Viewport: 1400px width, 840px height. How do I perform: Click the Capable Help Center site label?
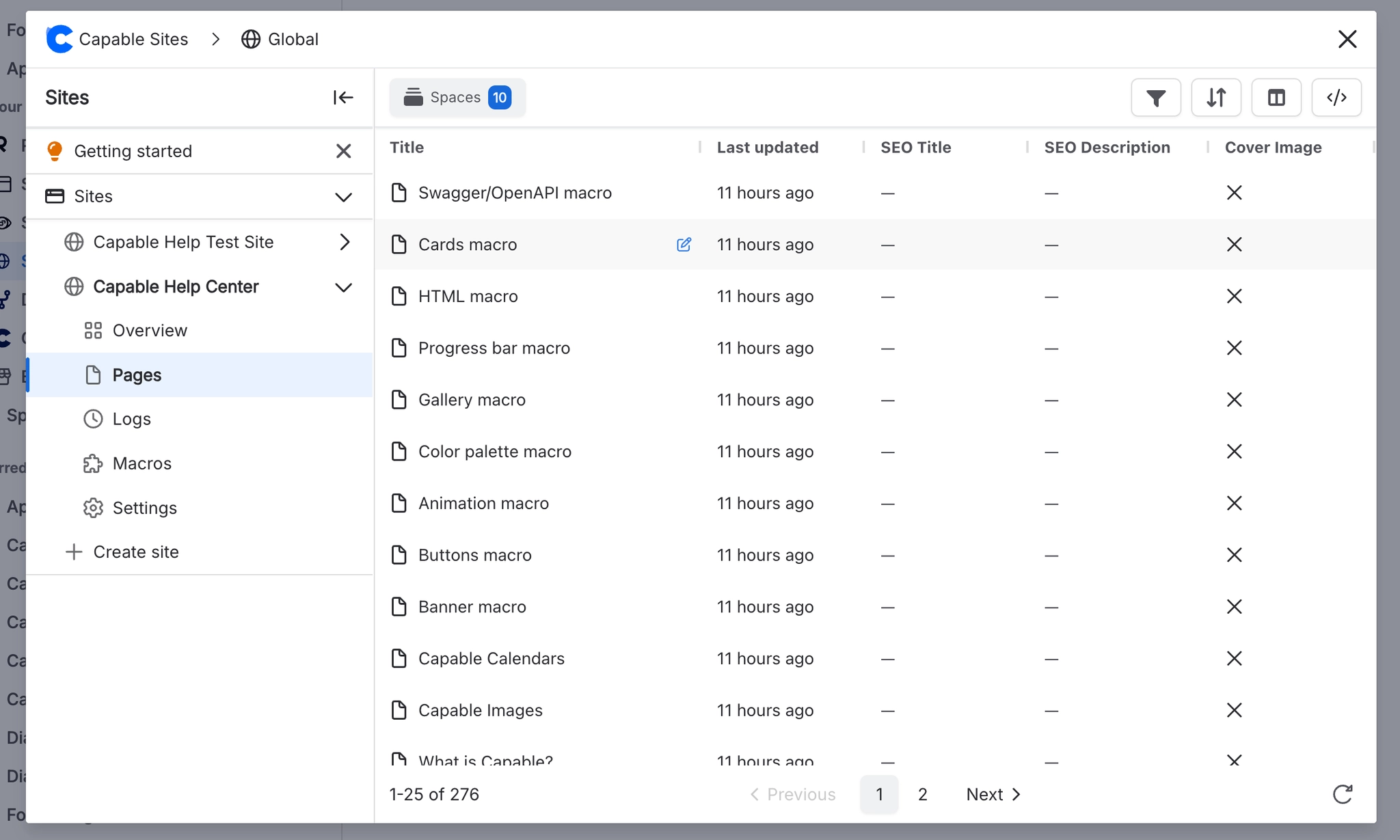click(x=176, y=287)
